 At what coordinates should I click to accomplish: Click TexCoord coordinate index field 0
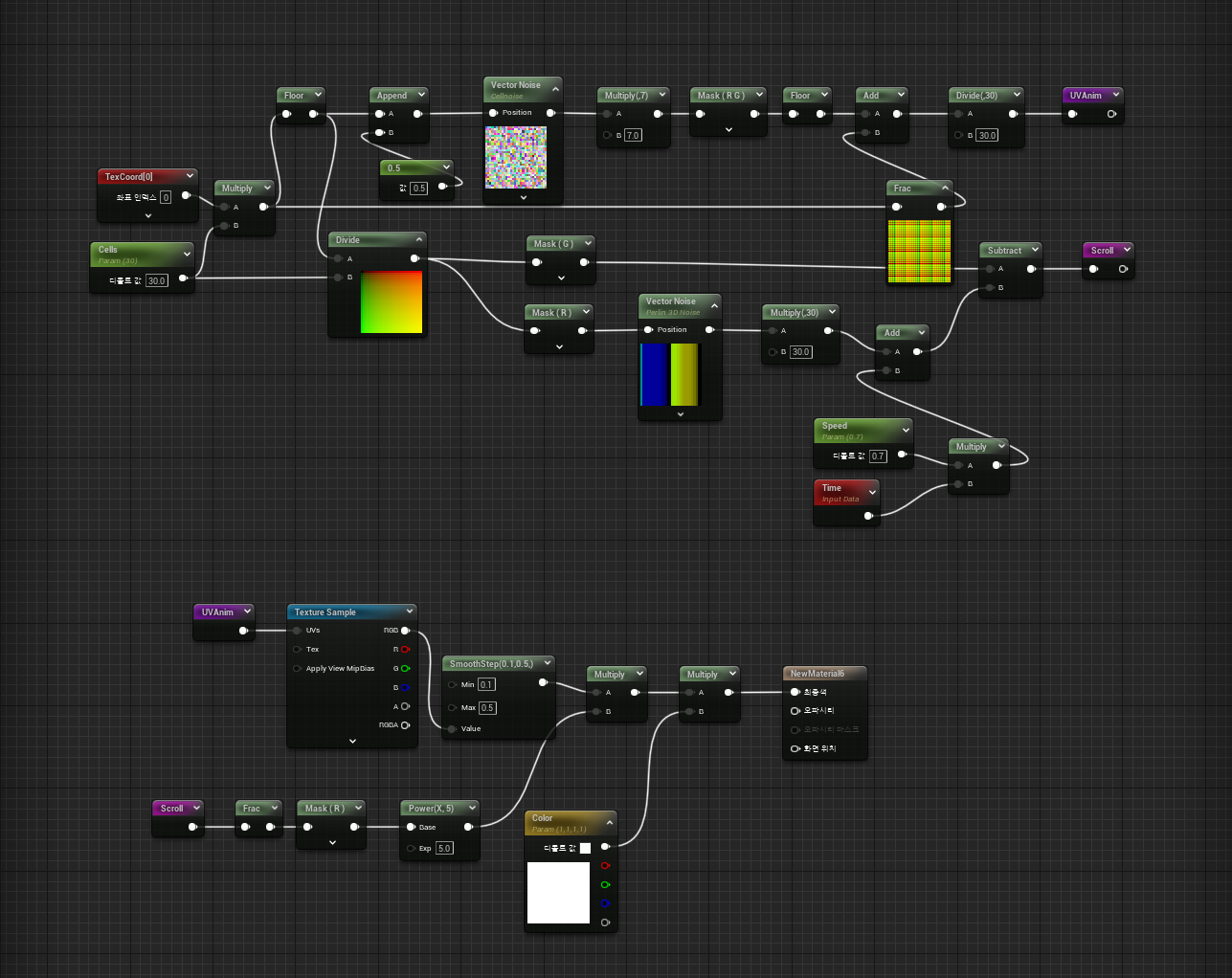[x=166, y=197]
